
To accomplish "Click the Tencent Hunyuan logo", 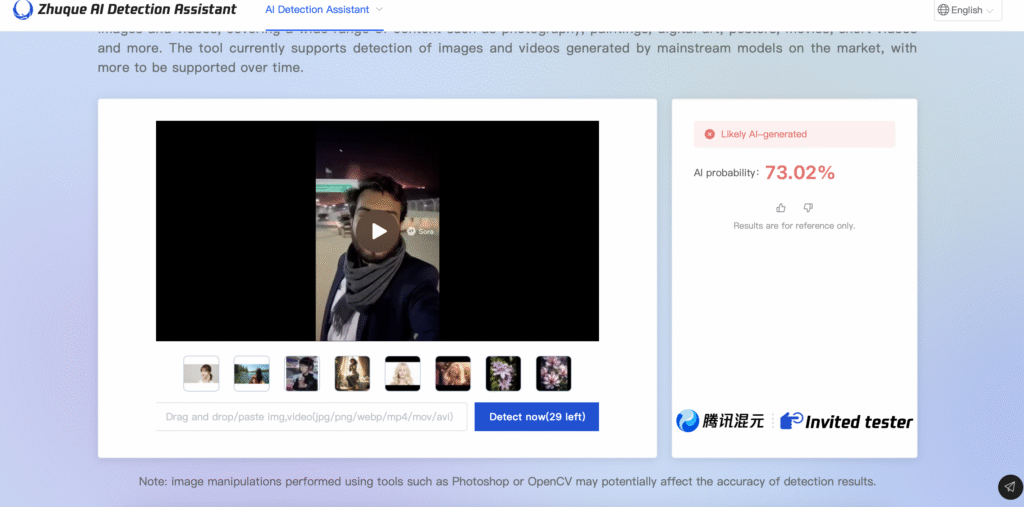I will pos(720,421).
